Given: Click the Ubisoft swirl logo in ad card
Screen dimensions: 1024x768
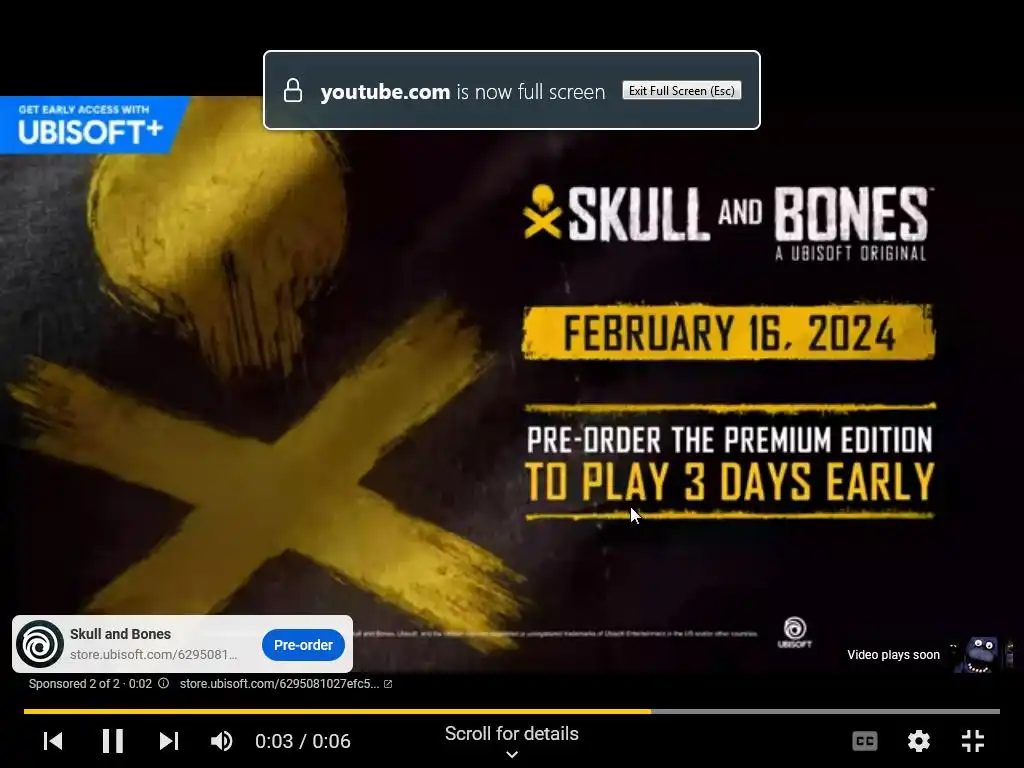Looking at the screenshot, I should tap(40, 644).
